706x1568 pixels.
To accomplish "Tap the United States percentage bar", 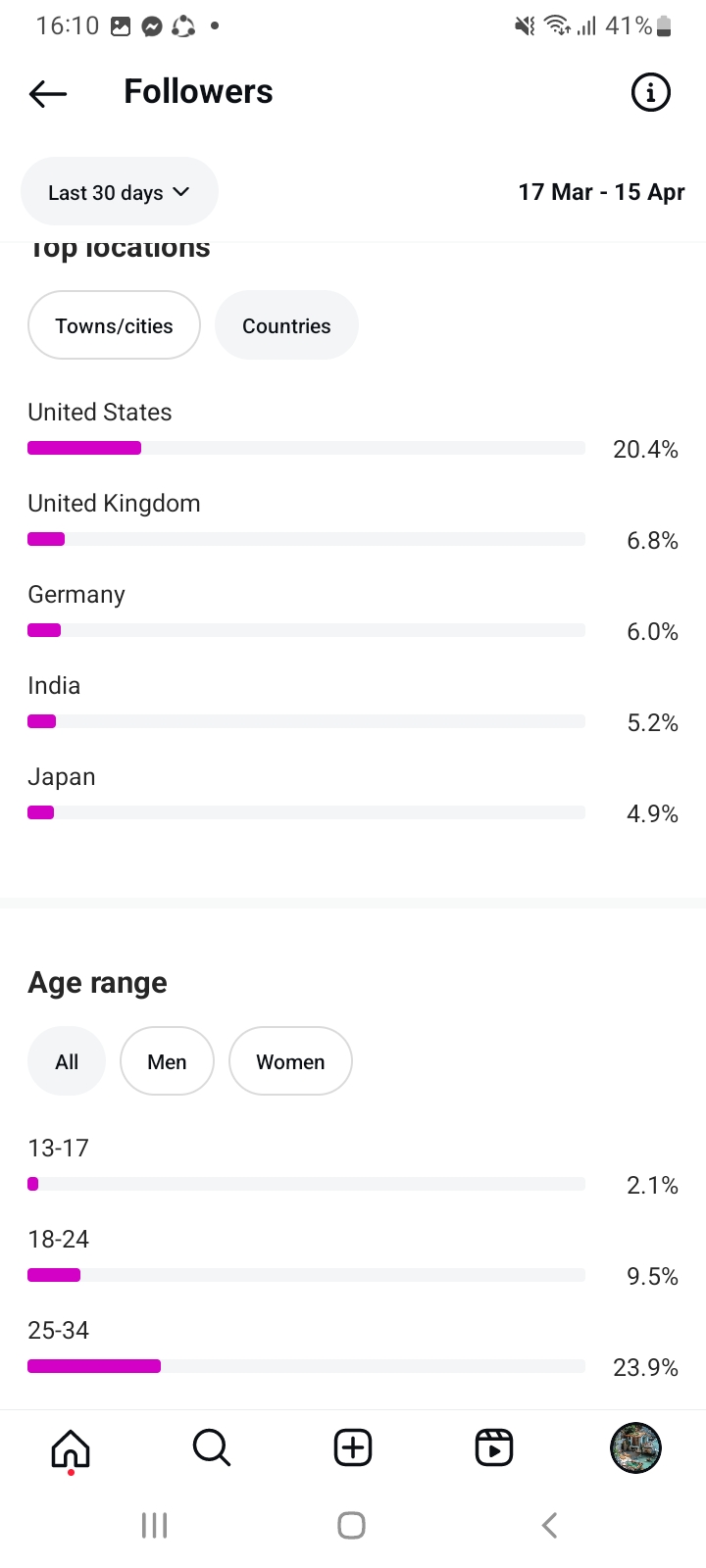I will tap(306, 448).
